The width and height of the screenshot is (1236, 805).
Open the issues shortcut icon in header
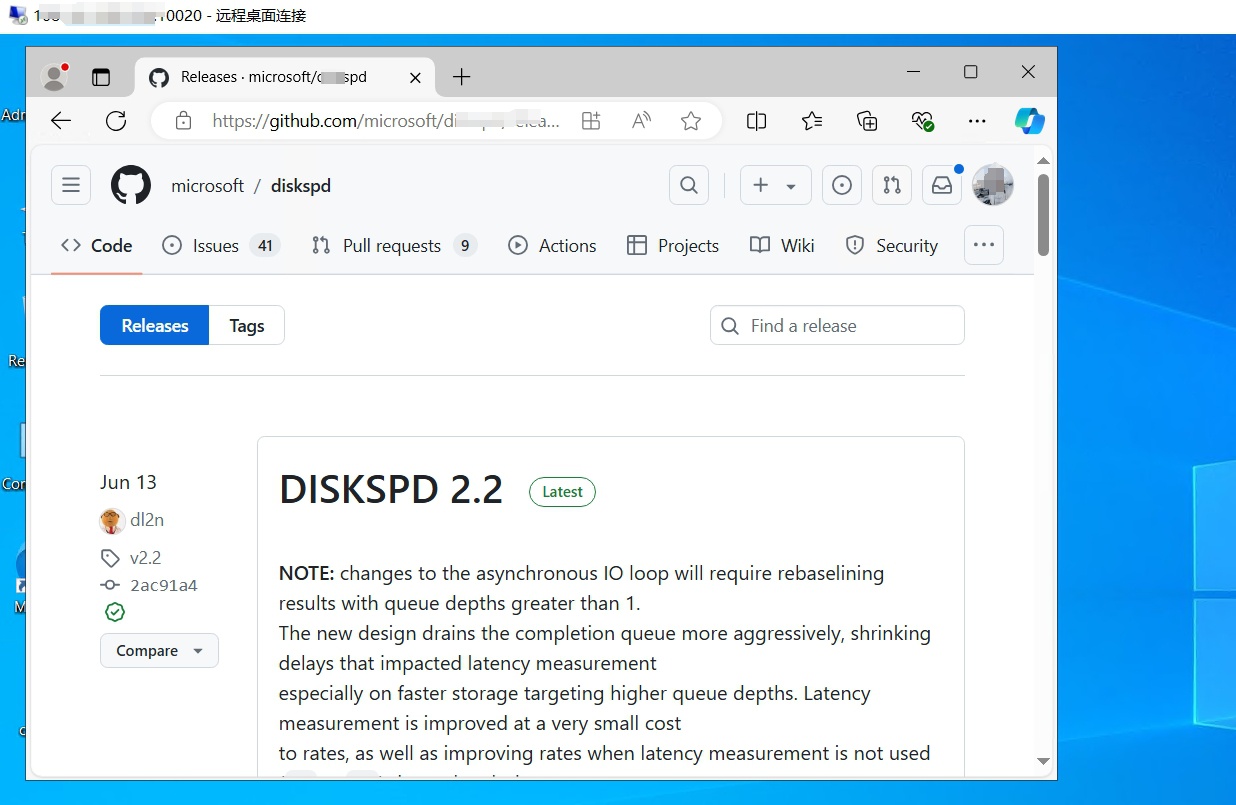click(x=842, y=186)
